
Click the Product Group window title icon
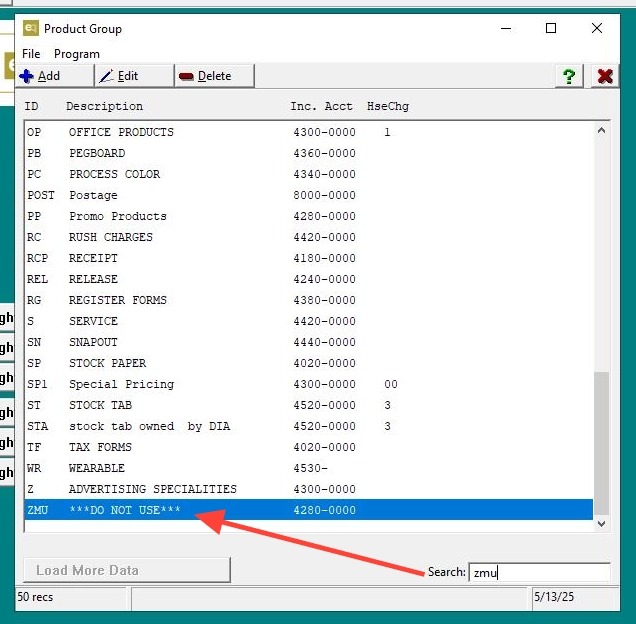click(x=31, y=28)
